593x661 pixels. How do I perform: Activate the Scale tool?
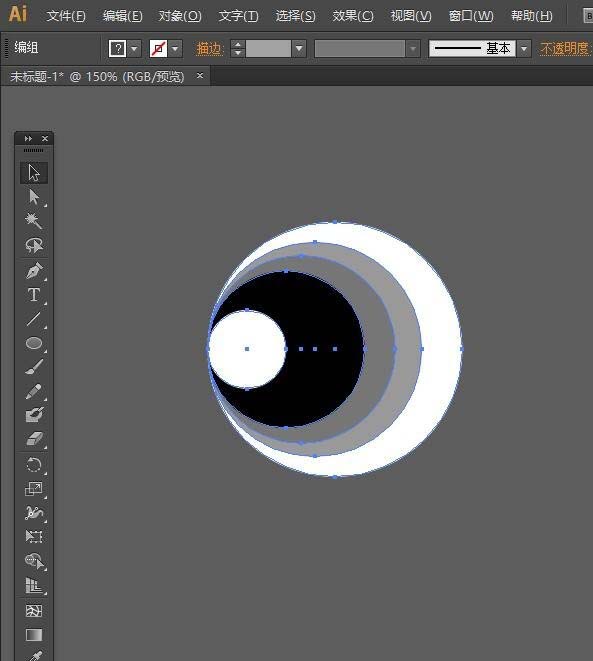[x=34, y=489]
